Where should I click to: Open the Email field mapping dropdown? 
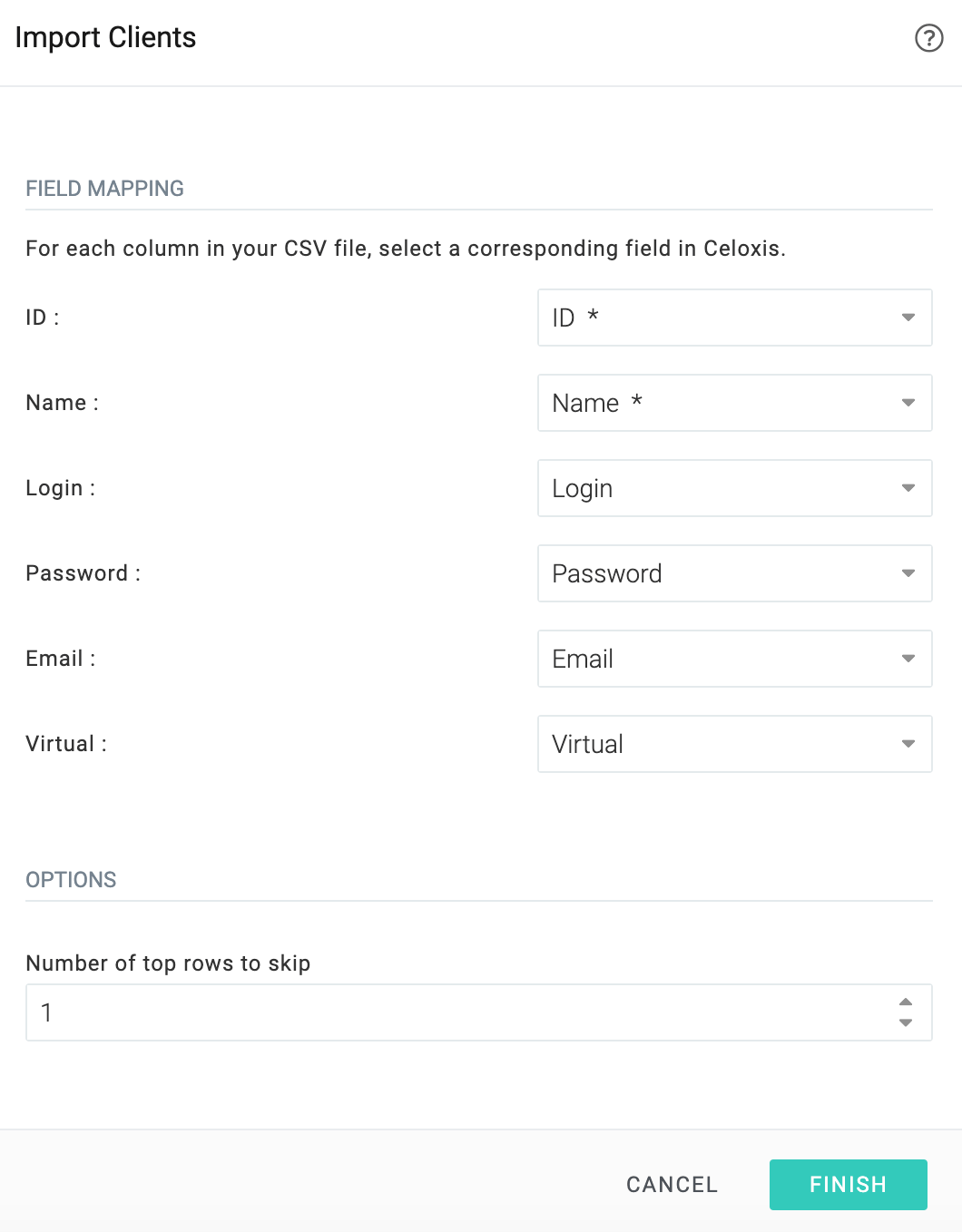tap(735, 659)
